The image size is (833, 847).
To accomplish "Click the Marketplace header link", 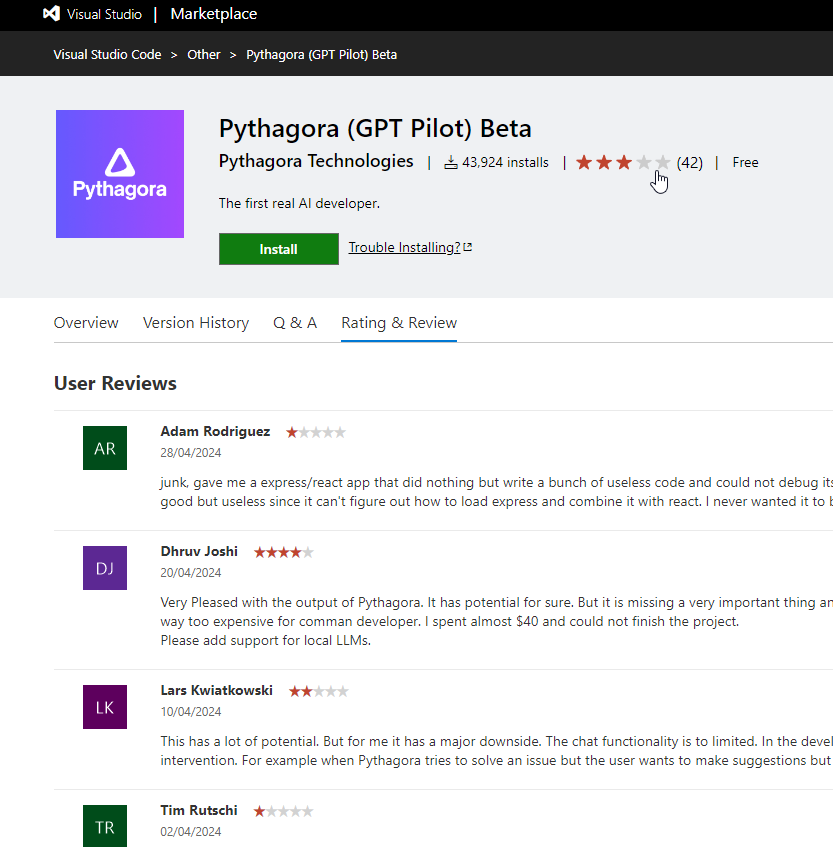I will pyautogui.click(x=214, y=14).
